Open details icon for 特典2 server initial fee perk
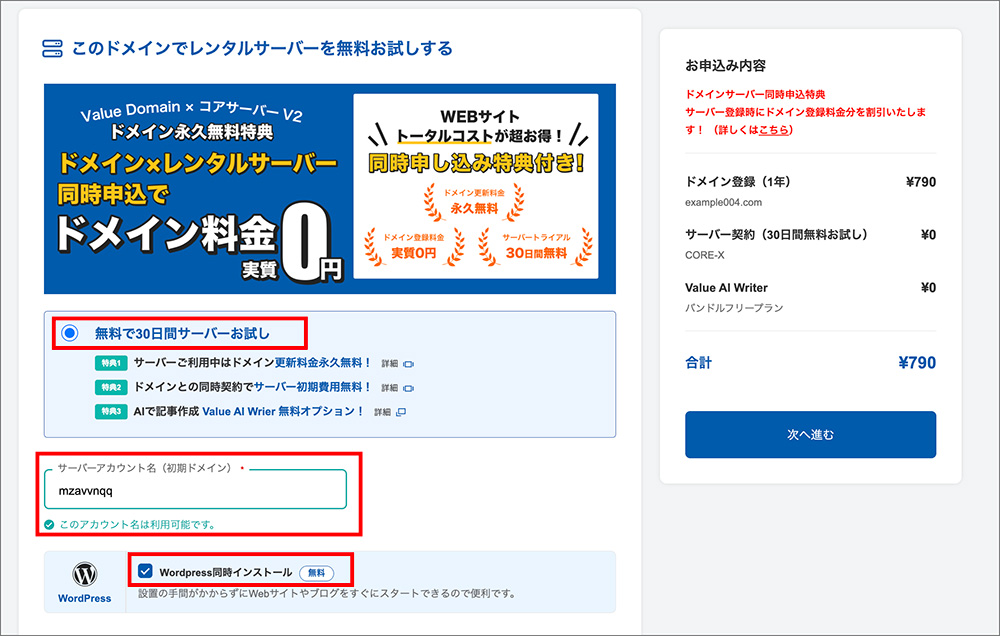The height and width of the screenshot is (636, 1000). pyautogui.click(x=409, y=388)
